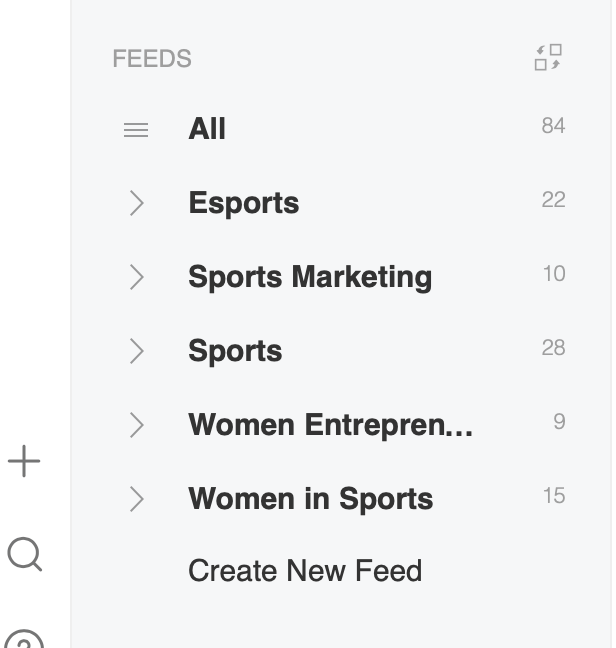This screenshot has height=648, width=616.
Task: Open the Esports feed
Action: coord(243,203)
